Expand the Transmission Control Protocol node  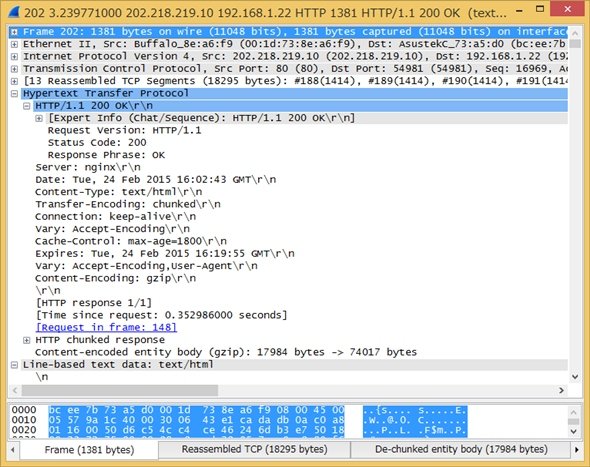14,69
